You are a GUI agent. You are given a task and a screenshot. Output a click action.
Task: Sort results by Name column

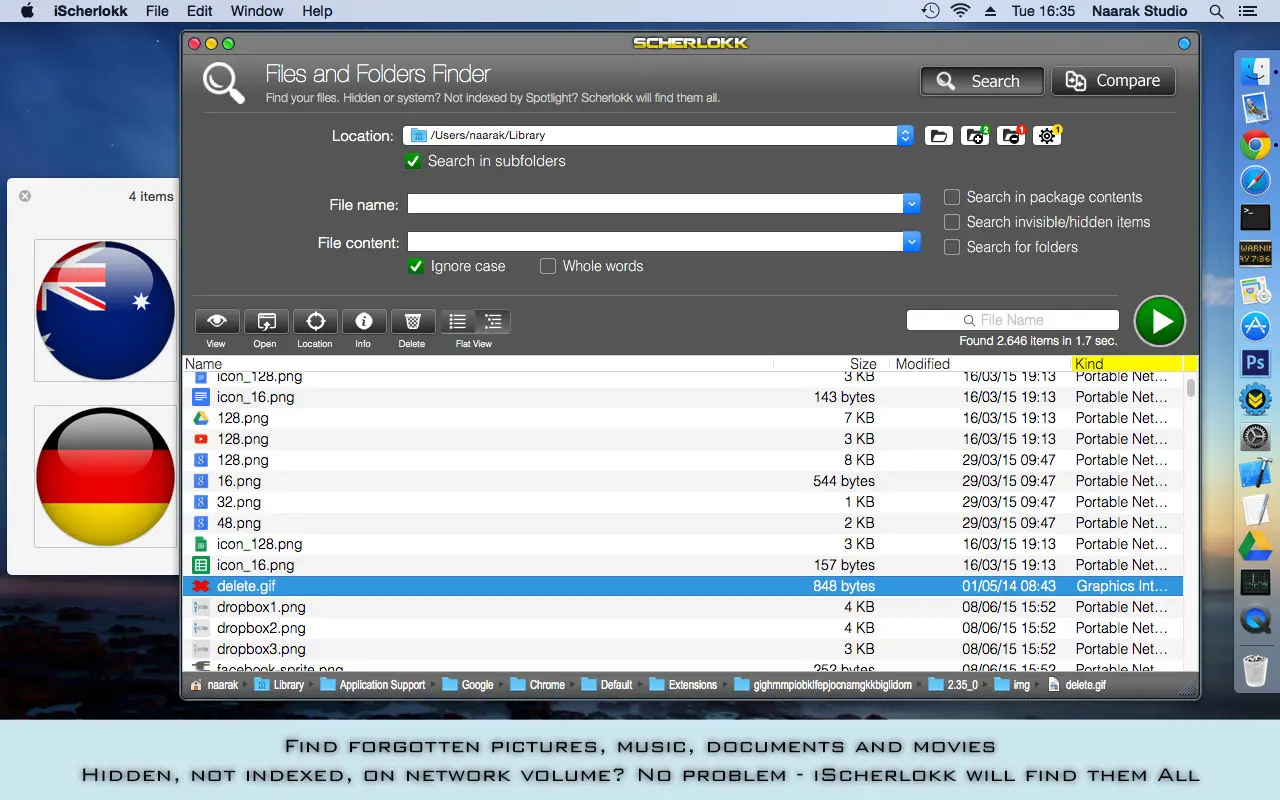point(478,364)
